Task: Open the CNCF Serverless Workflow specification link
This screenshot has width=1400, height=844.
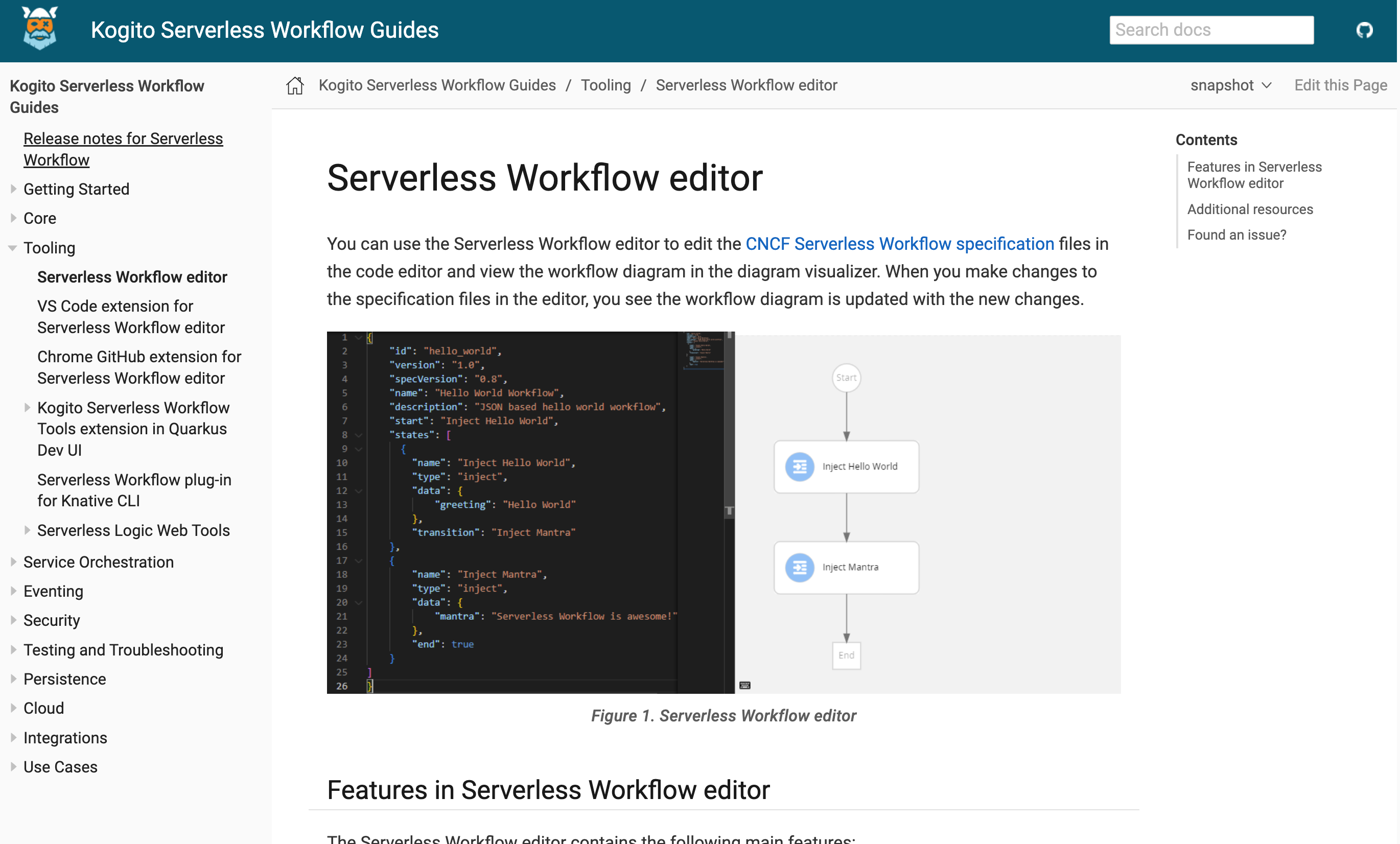Action: 899,244
